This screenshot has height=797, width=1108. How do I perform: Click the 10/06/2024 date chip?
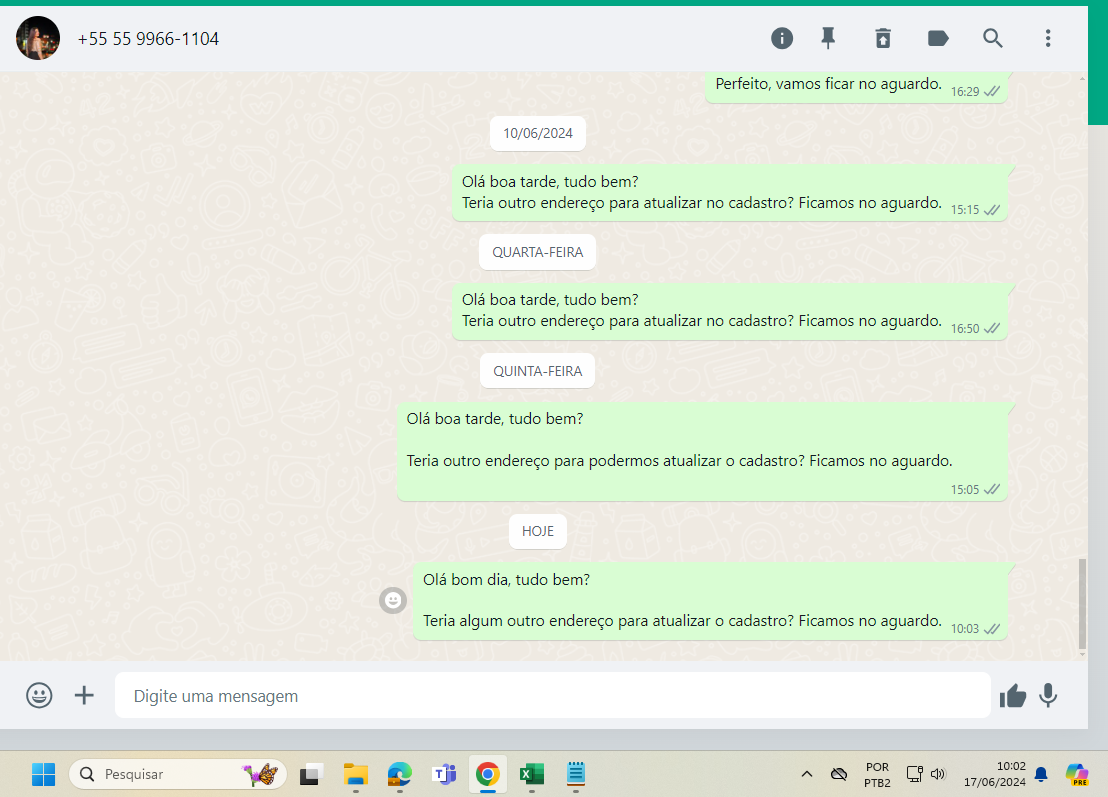pyautogui.click(x=538, y=134)
